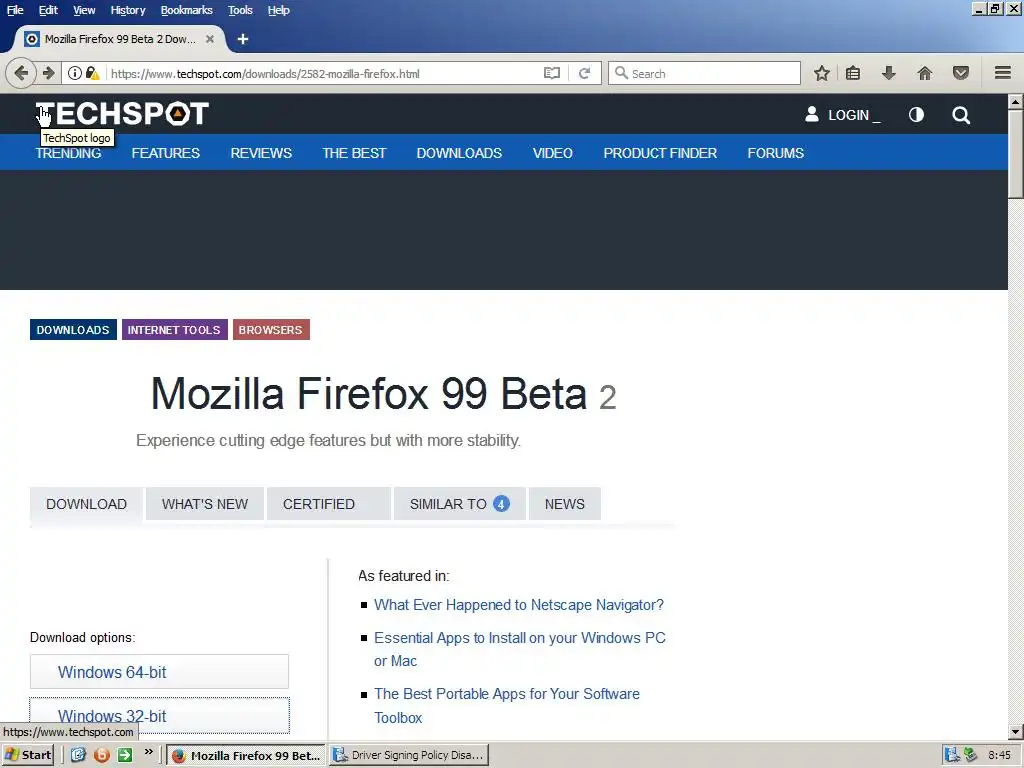Click the page scrollbar down arrow

click(x=1016, y=732)
